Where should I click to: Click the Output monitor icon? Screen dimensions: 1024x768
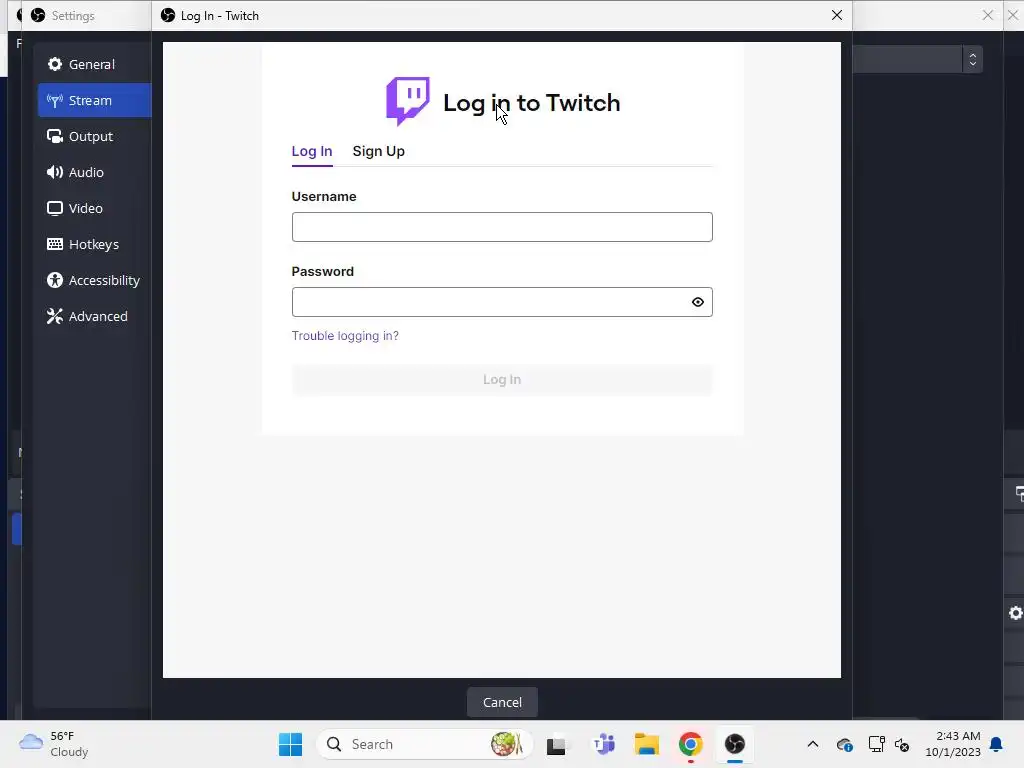click(55, 136)
